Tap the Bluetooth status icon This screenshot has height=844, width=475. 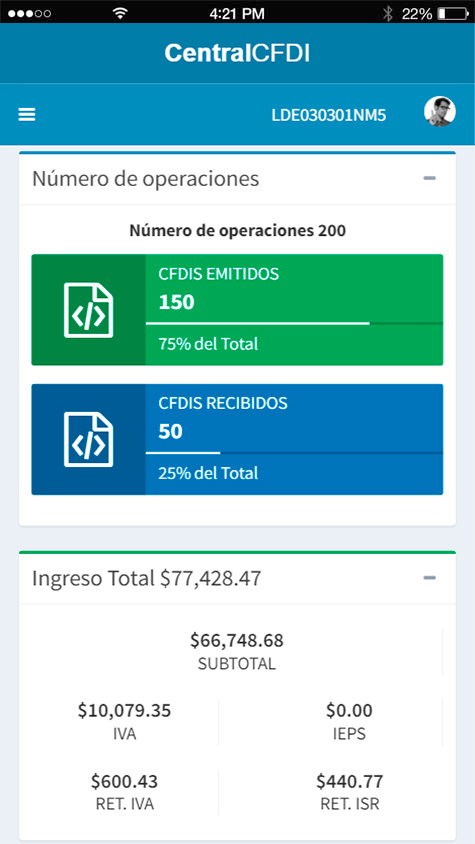[x=387, y=13]
